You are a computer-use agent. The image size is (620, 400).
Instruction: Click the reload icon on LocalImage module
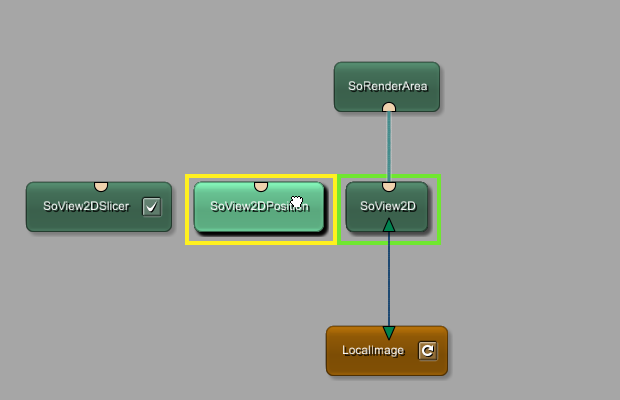click(427, 350)
